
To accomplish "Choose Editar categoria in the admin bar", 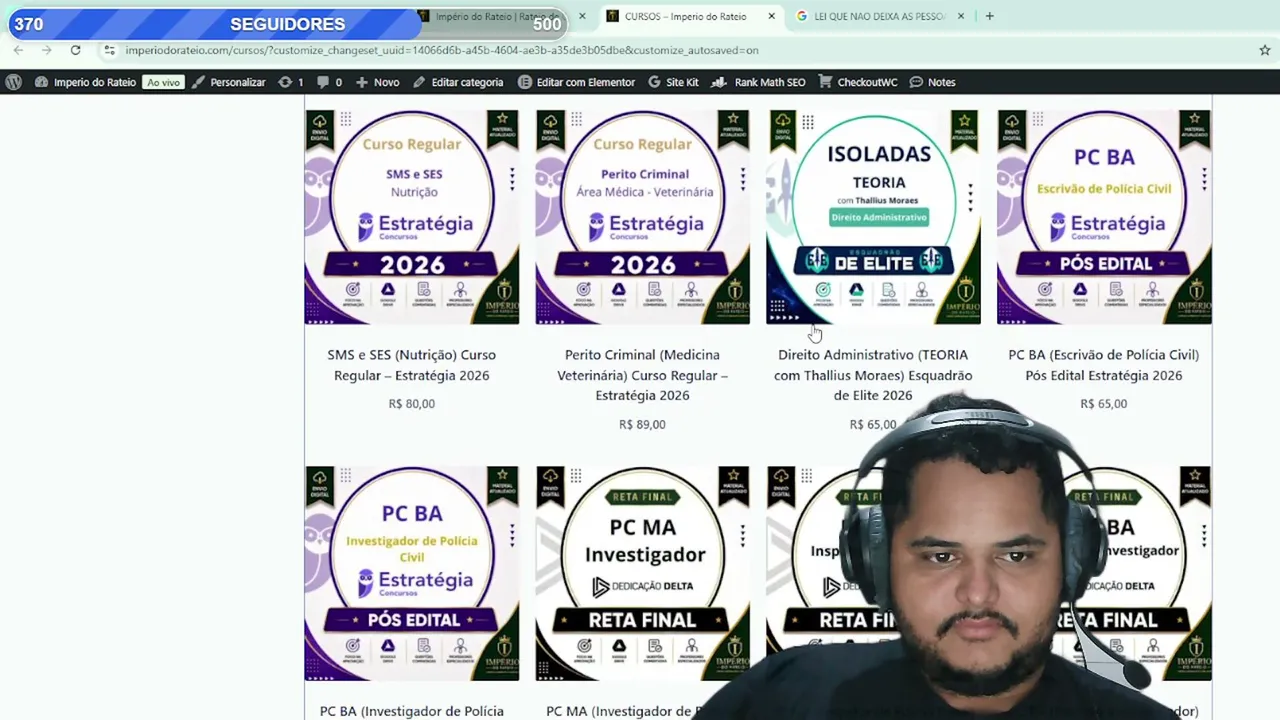I will [458, 82].
